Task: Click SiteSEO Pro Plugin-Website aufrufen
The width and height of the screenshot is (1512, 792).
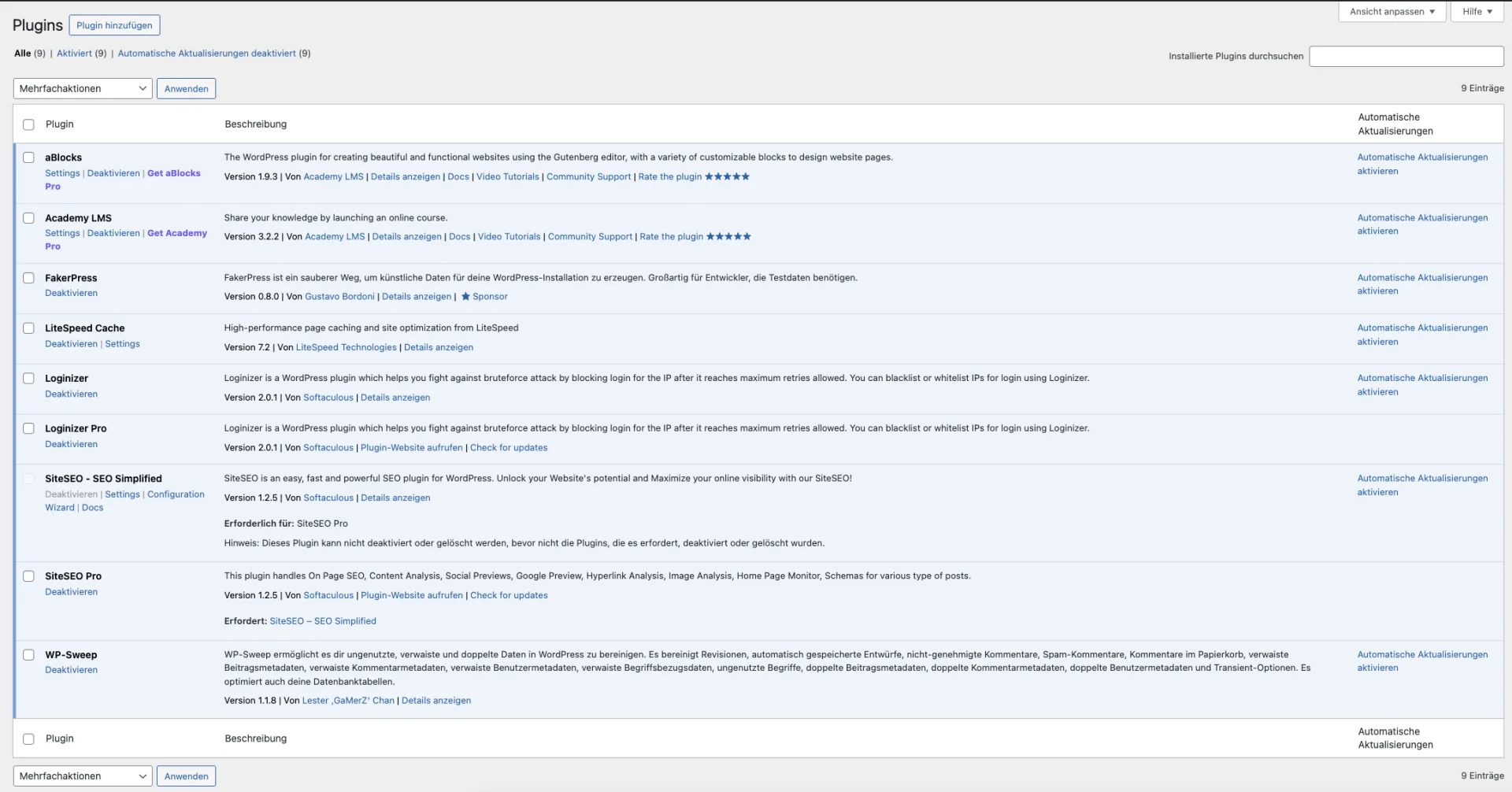Action: 412,596
